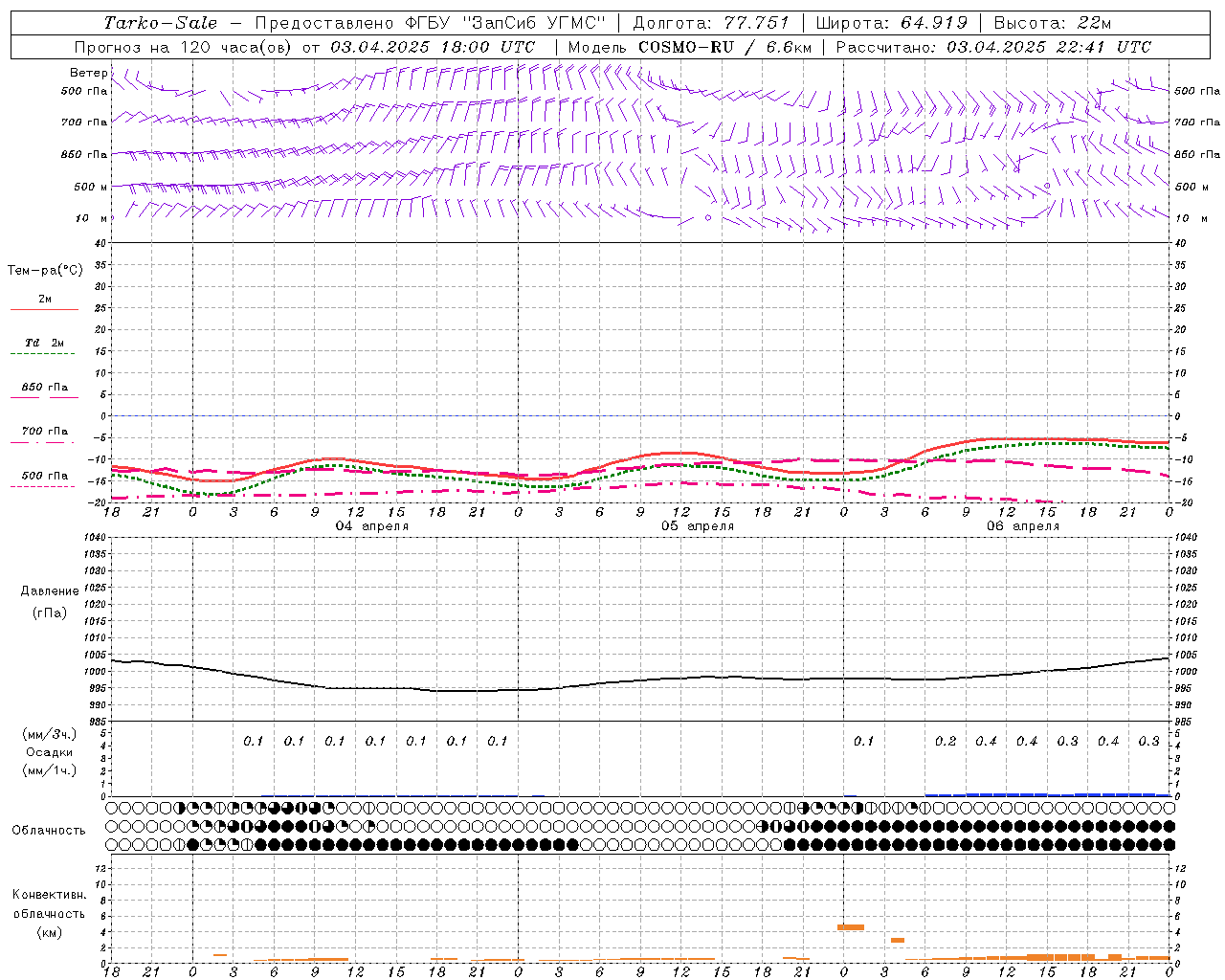Image resolution: width=1225 pixels, height=980 pixels.
Task: Click the Осадки precipitation label
Action: [x=50, y=752]
